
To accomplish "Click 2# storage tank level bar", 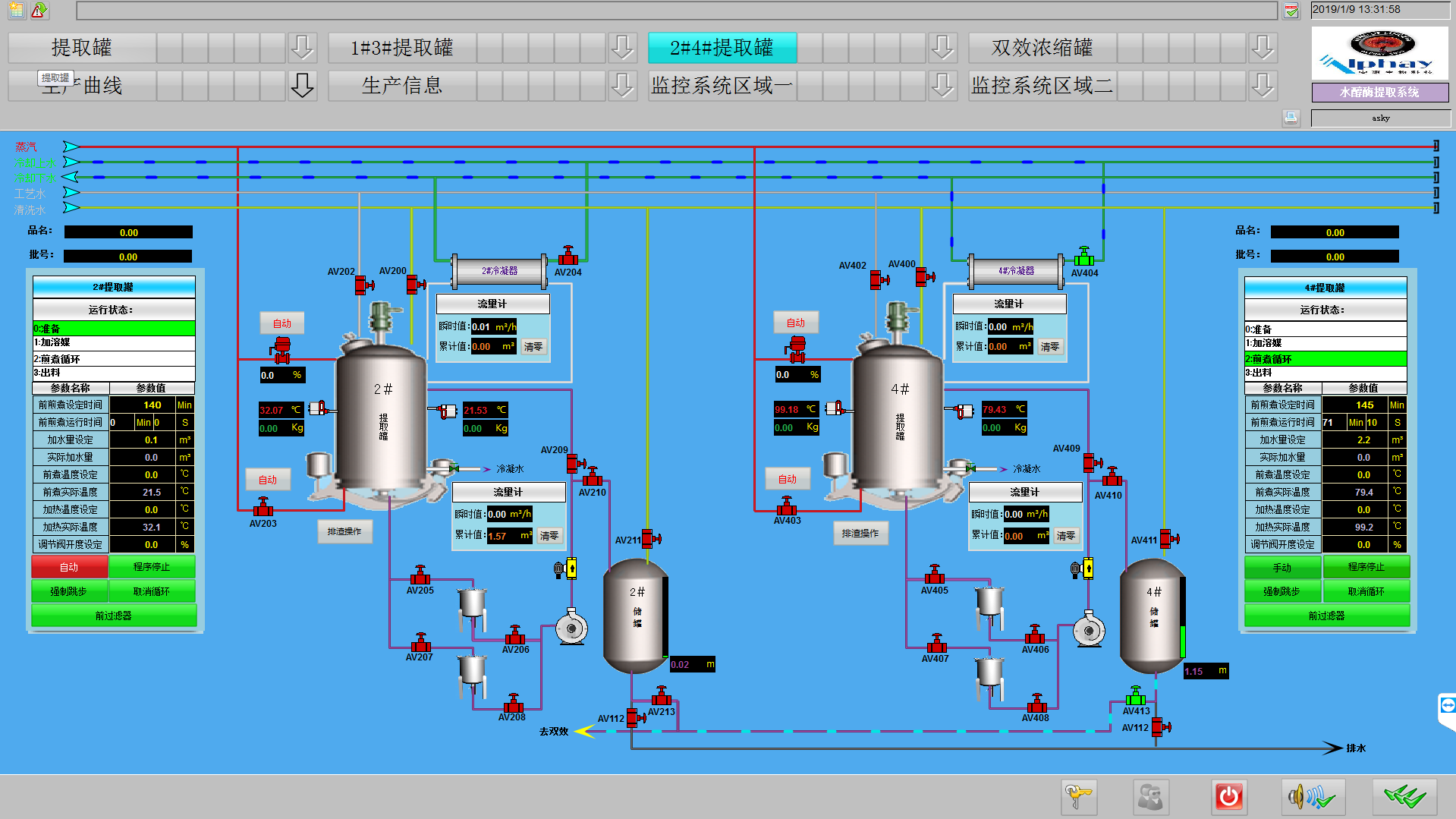I will pos(665,617).
